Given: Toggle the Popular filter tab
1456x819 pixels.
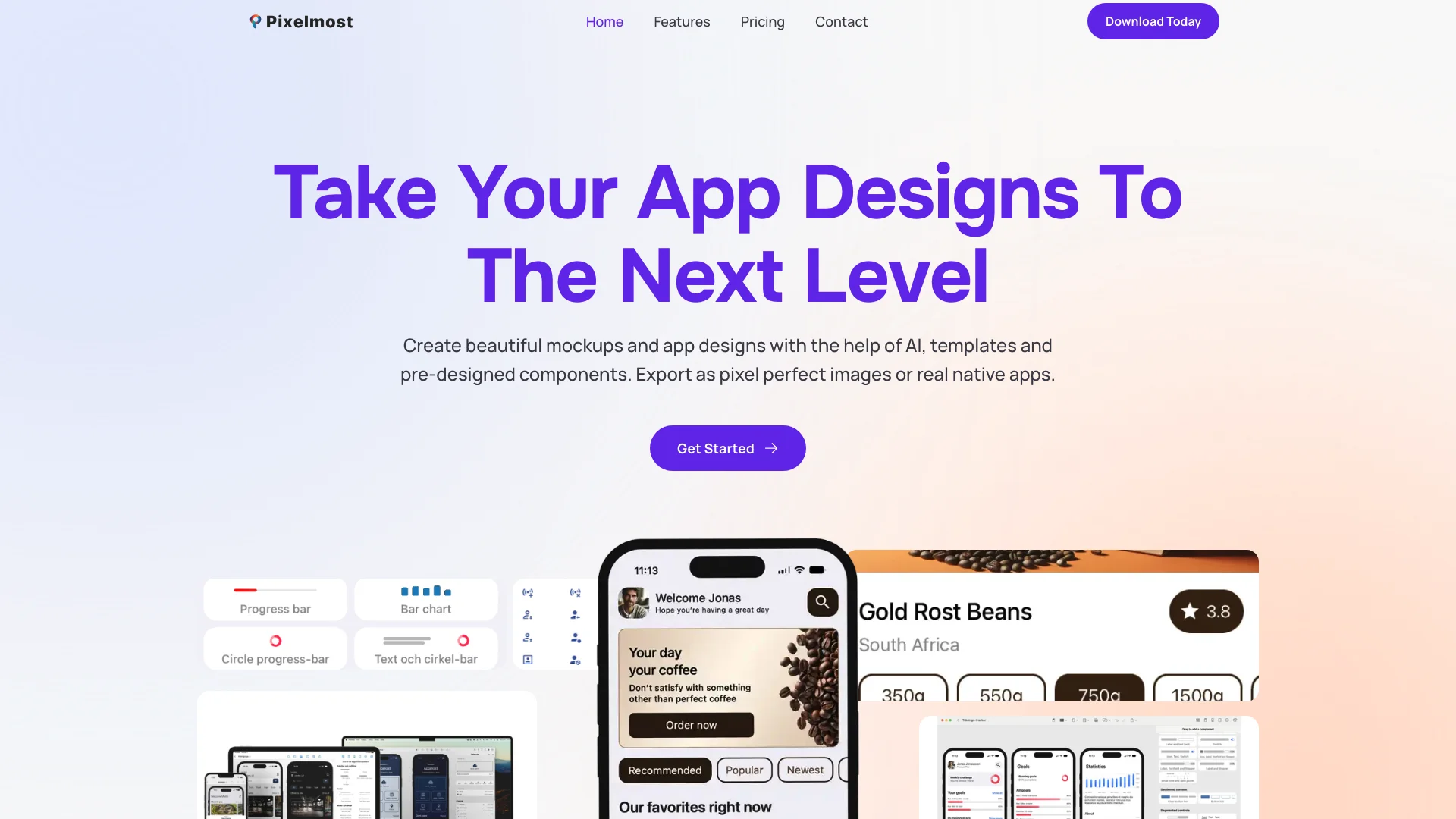Looking at the screenshot, I should (744, 770).
